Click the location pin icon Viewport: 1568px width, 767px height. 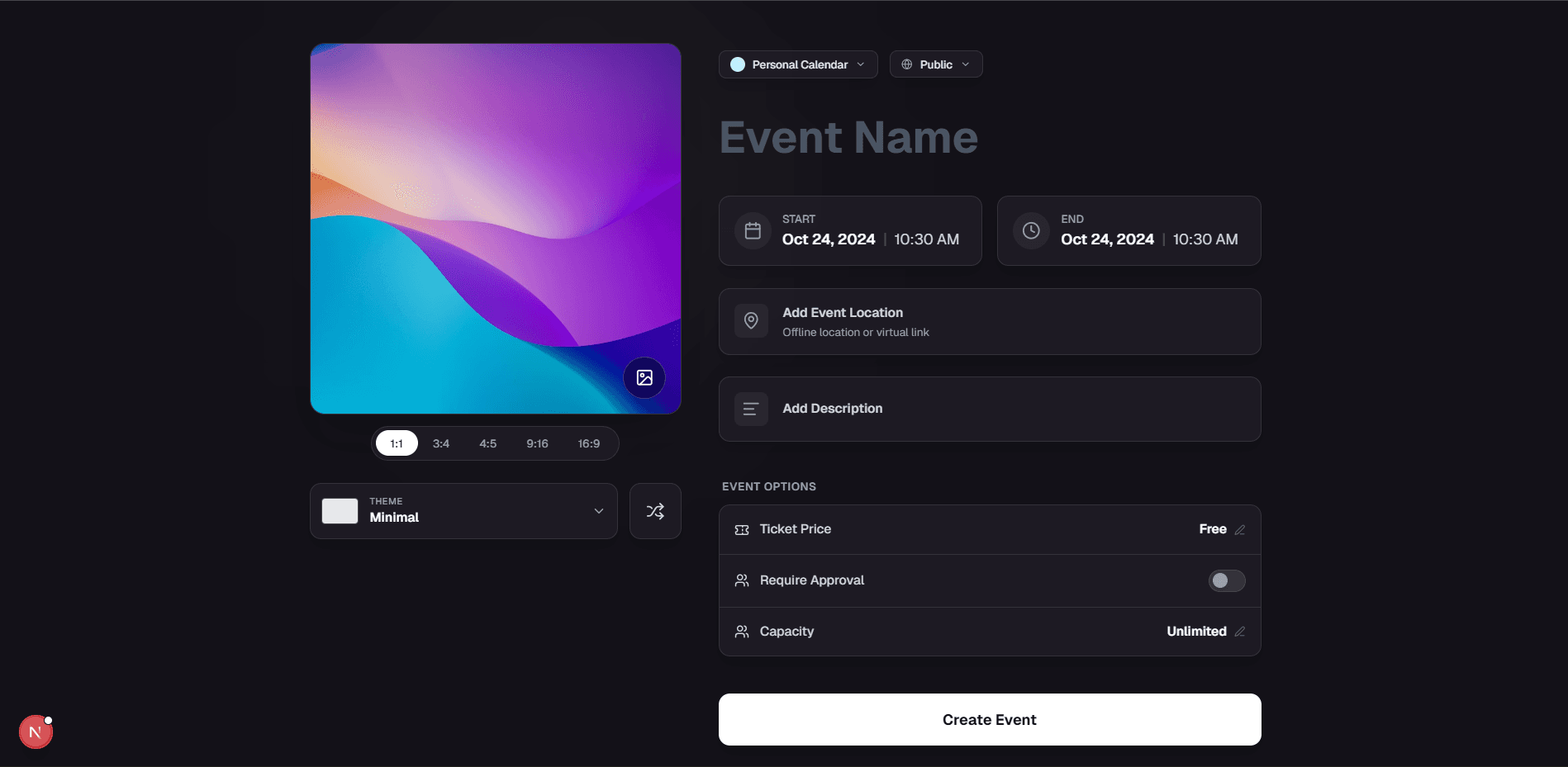[751, 321]
